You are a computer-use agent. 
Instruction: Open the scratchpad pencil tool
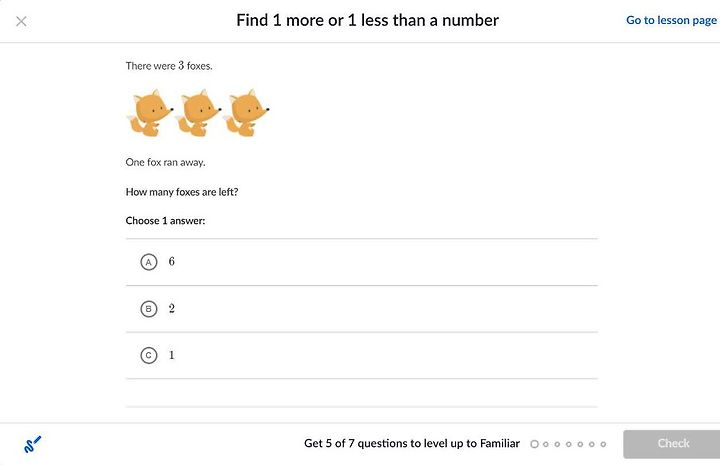point(32,444)
